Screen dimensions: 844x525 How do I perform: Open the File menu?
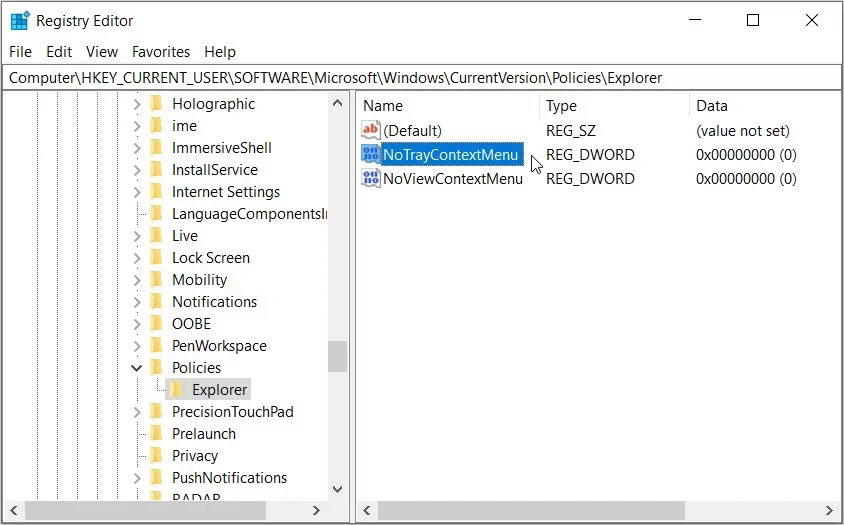[20, 52]
